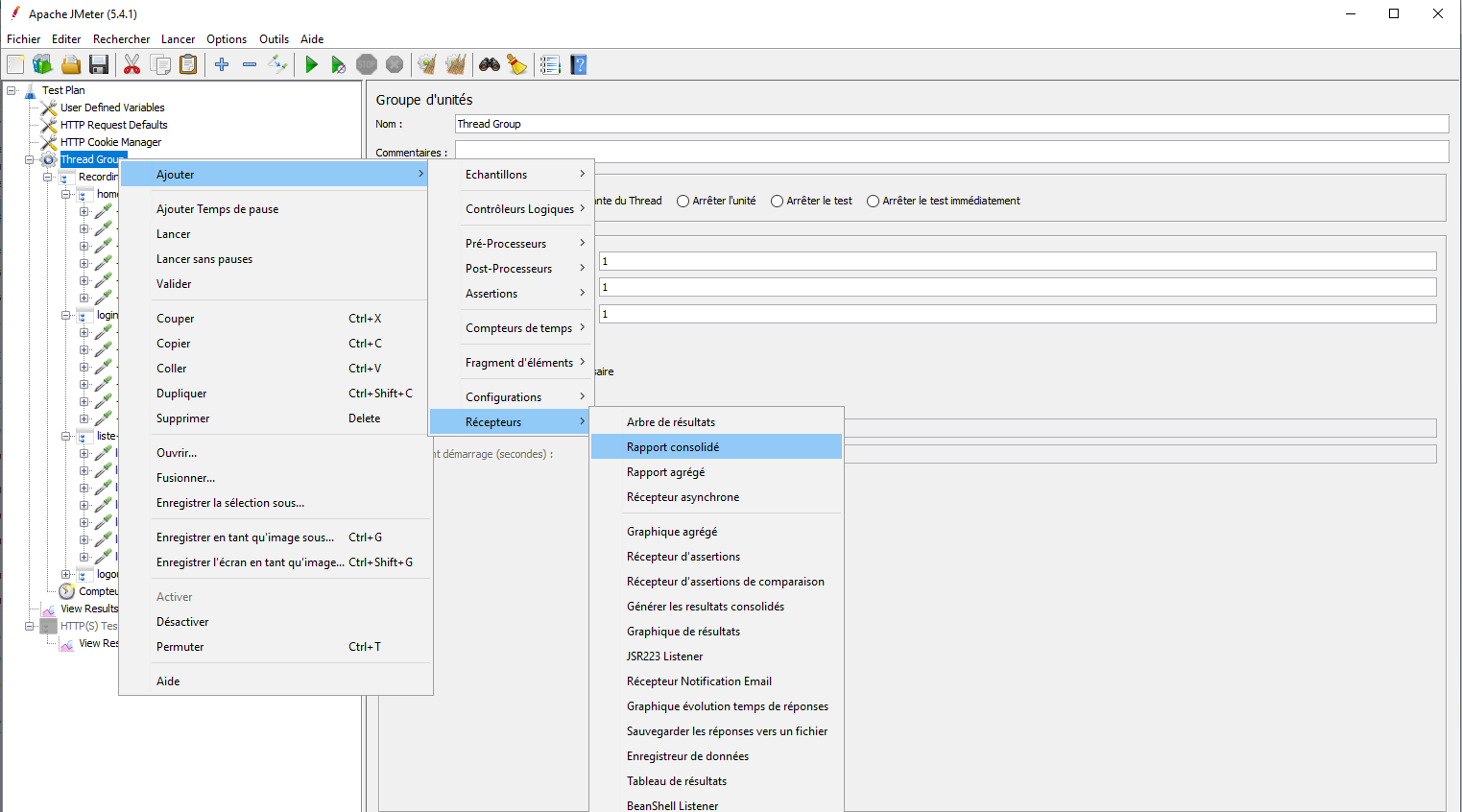The height and width of the screenshot is (812, 1462).
Task: Click the Shutdown X icon
Action: coord(395,64)
